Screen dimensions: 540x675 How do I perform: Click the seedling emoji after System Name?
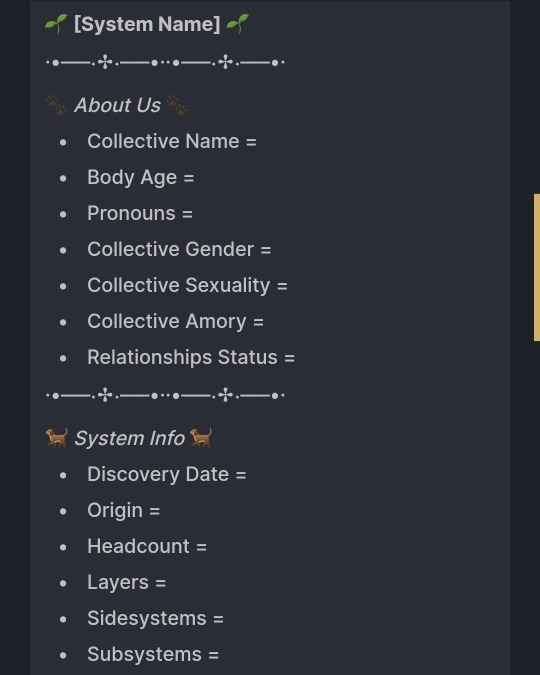[237, 24]
